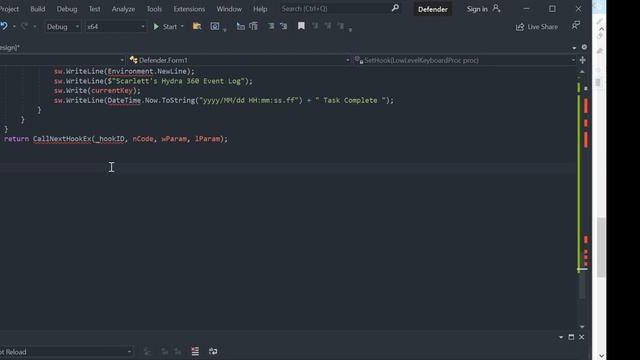
Task: Open the Test menu
Action: [x=94, y=9]
